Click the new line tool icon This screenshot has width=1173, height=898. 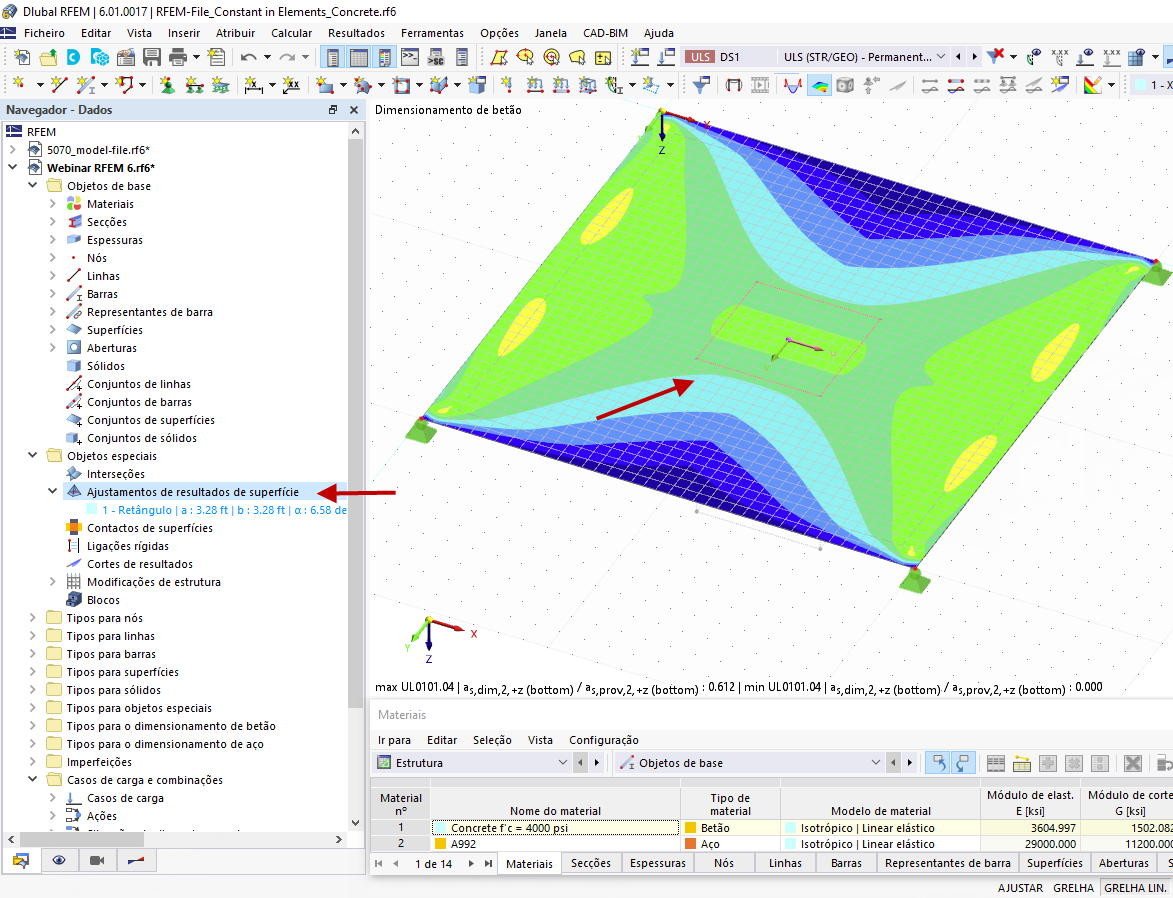59,85
